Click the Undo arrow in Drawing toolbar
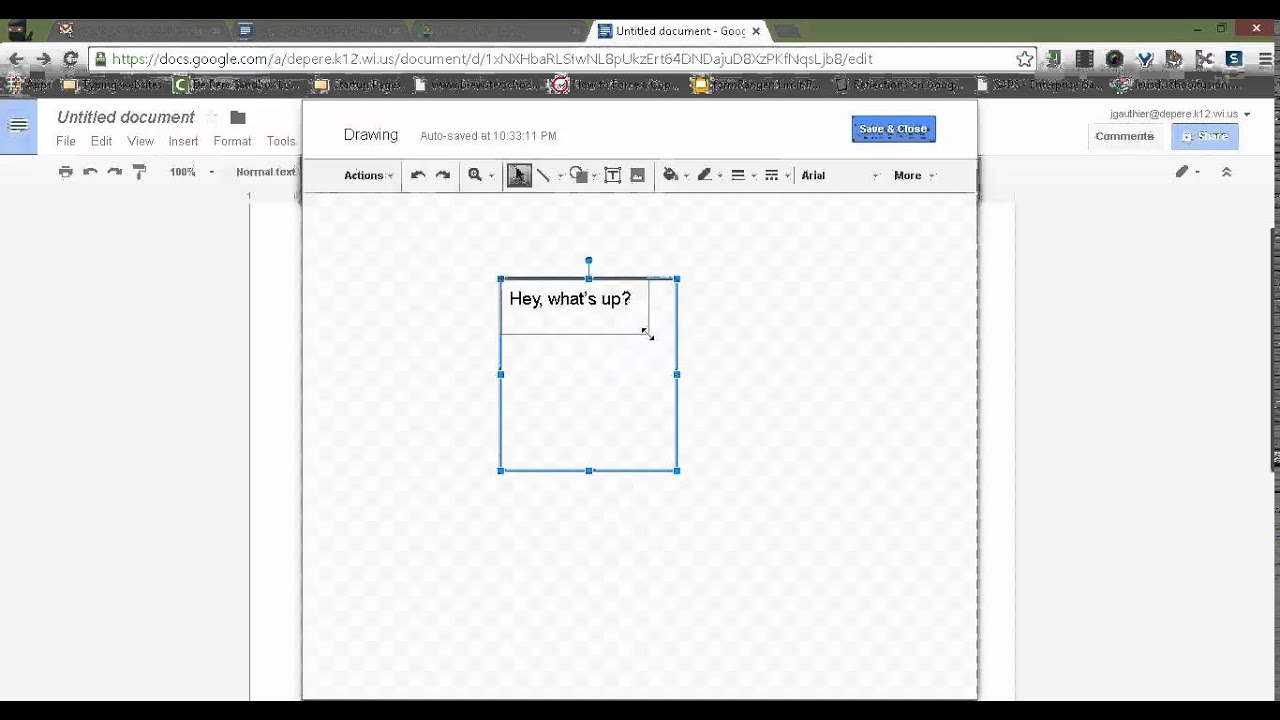Screen dimensions: 1280x720 [x=418, y=175]
